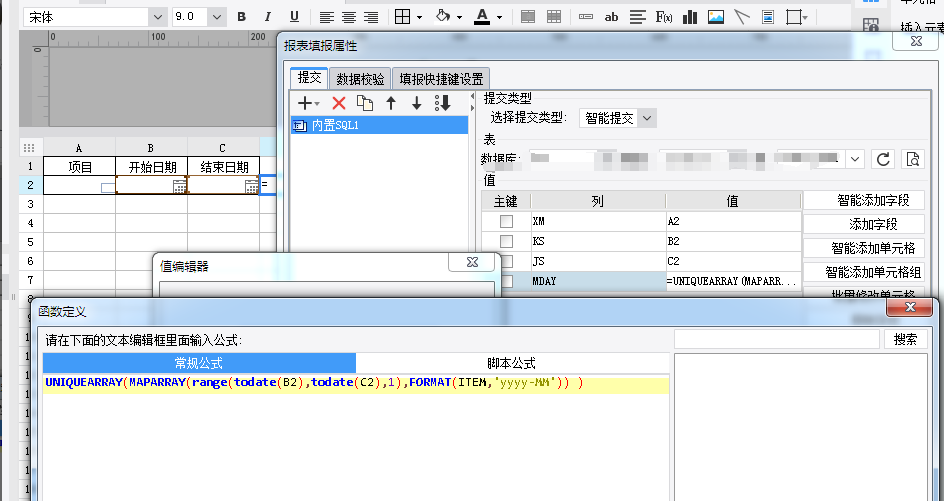Viewport: 944px width, 501px height.
Task: Select spreadsheet cell 项目
Action: click(x=79, y=167)
